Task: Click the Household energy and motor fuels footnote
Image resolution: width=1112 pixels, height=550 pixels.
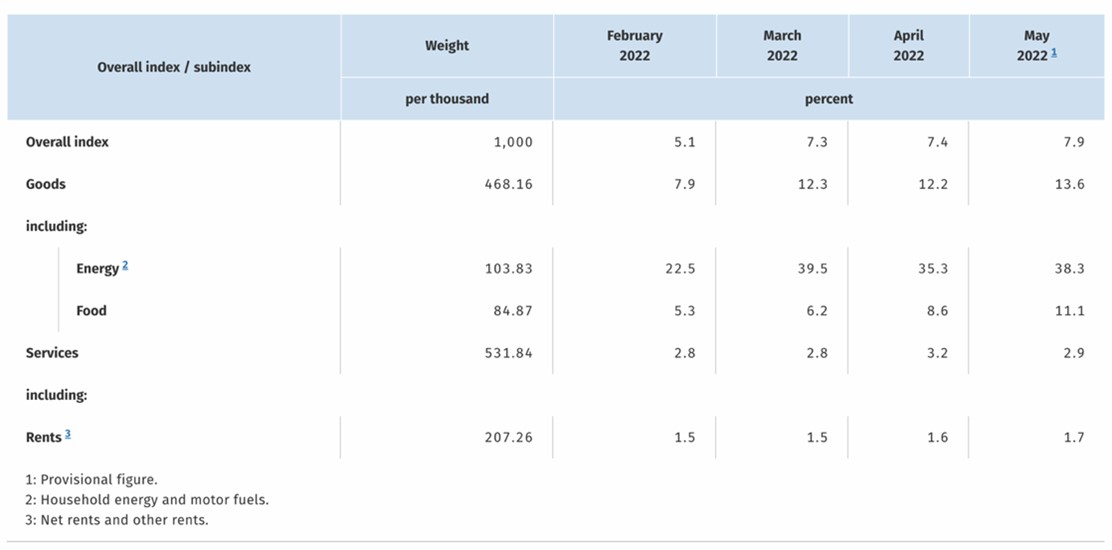Action: point(148,500)
